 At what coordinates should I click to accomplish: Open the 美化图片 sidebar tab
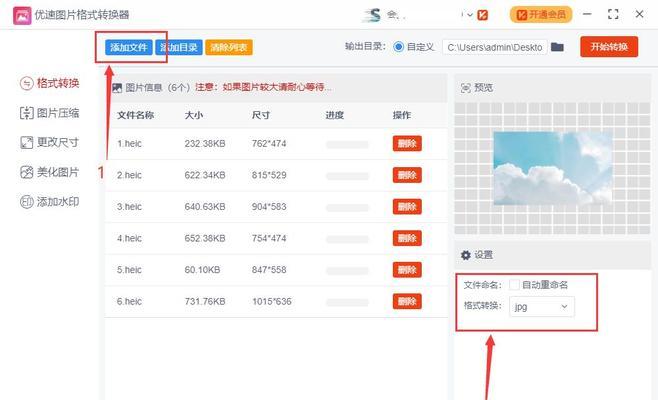50,172
